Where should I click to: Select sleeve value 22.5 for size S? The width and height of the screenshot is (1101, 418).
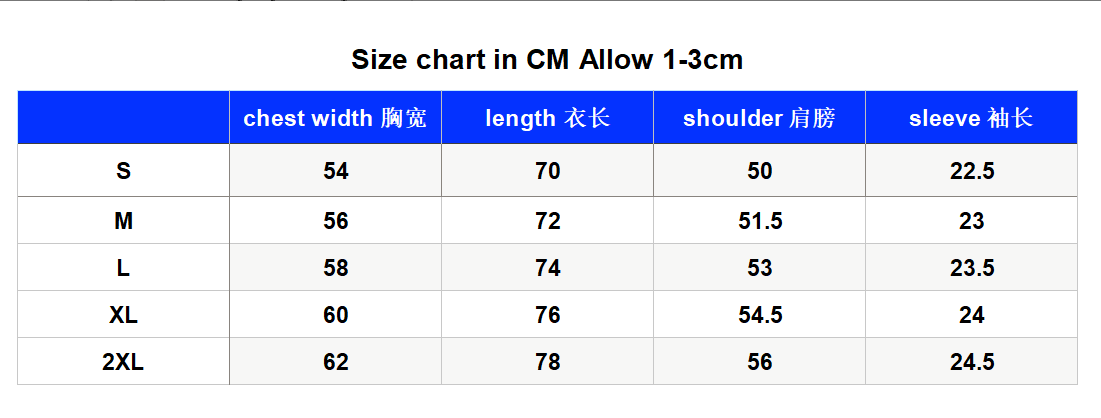[972, 171]
